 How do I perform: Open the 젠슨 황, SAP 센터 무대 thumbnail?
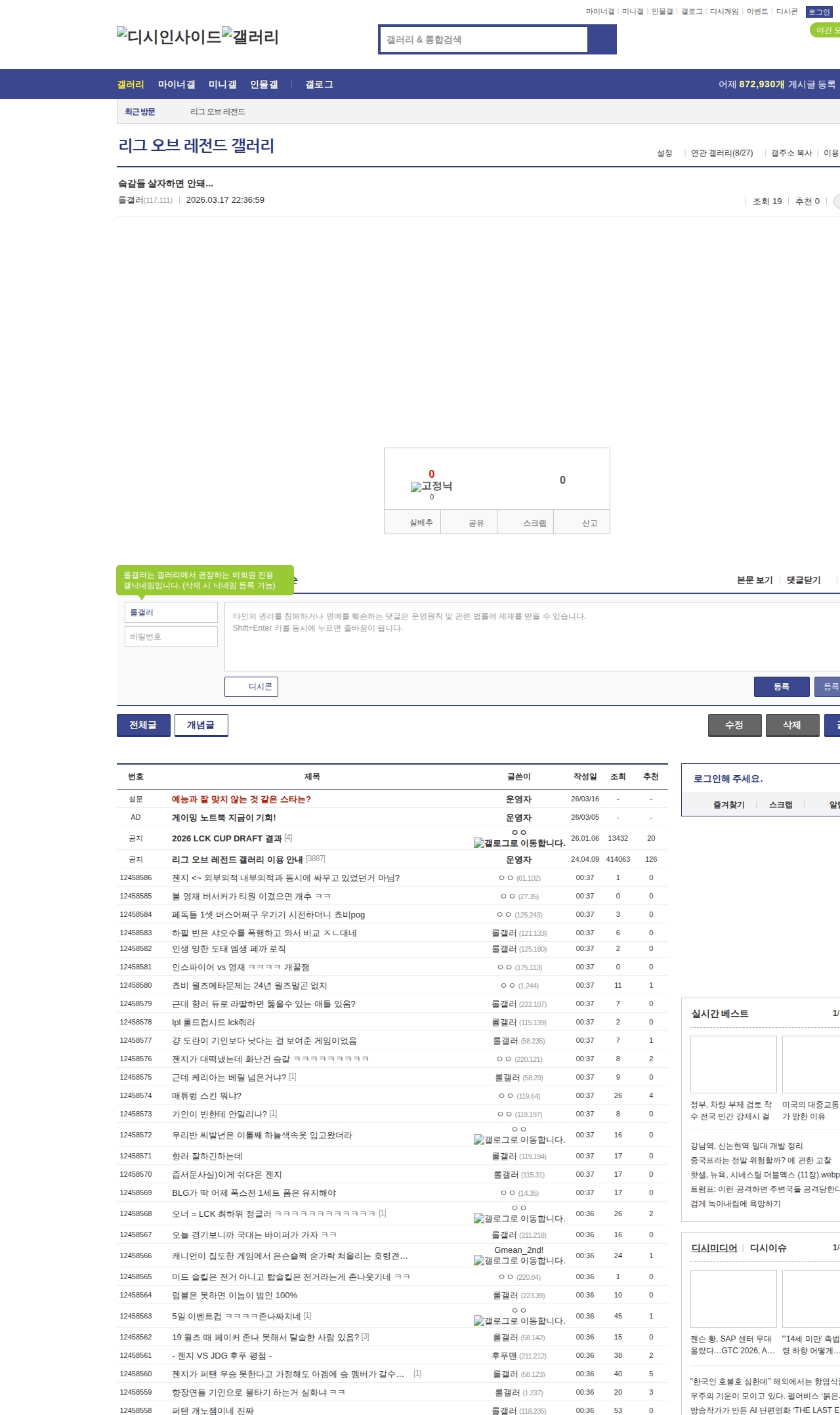click(x=734, y=1298)
